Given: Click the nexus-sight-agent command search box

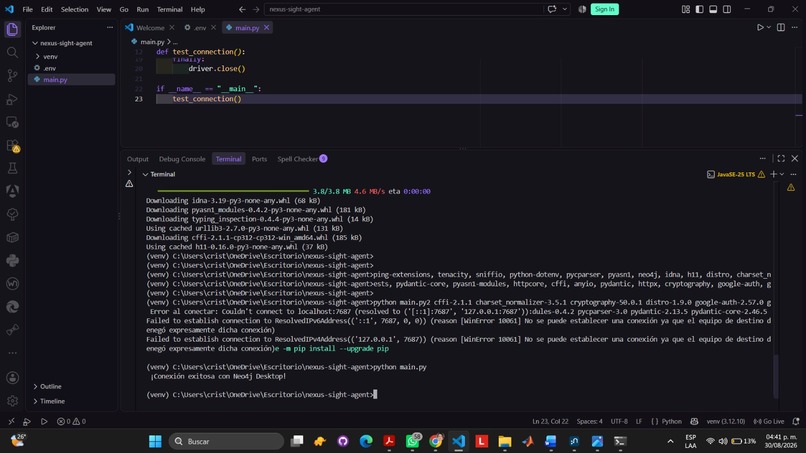Looking at the screenshot, I should click(x=404, y=9).
